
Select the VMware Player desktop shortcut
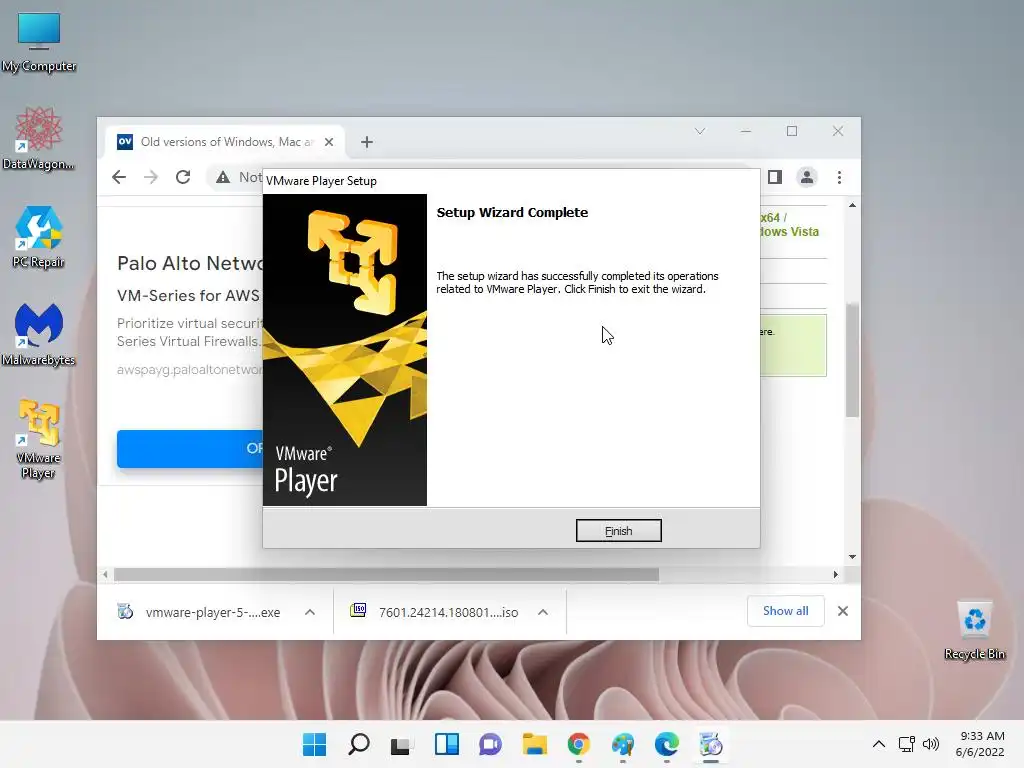coord(39,440)
